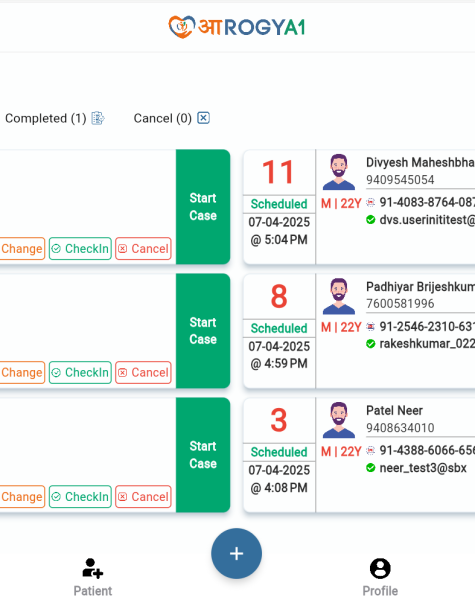This screenshot has height=600, width=475.
Task: Click Patel Neer's avatar picture
Action: (x=339, y=420)
